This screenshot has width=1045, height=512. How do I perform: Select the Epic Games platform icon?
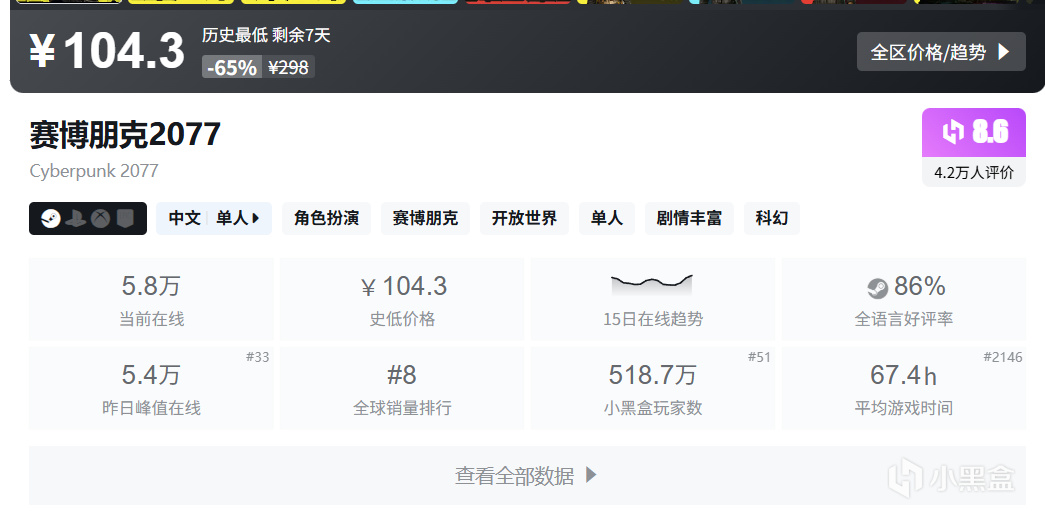(125, 219)
